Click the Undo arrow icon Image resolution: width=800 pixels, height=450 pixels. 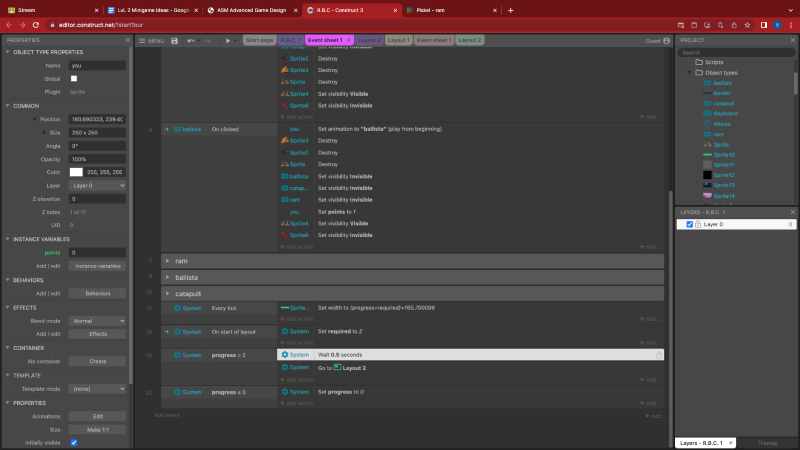pos(191,41)
